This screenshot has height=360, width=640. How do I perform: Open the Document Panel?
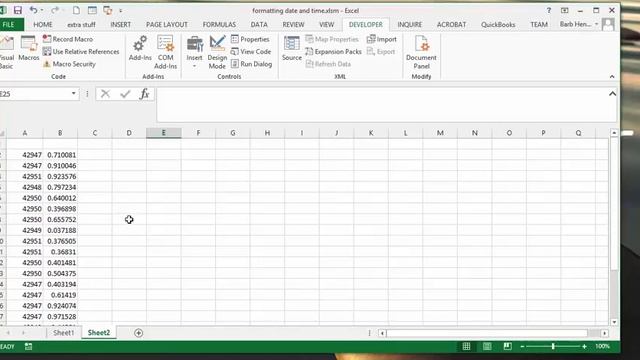pos(421,52)
